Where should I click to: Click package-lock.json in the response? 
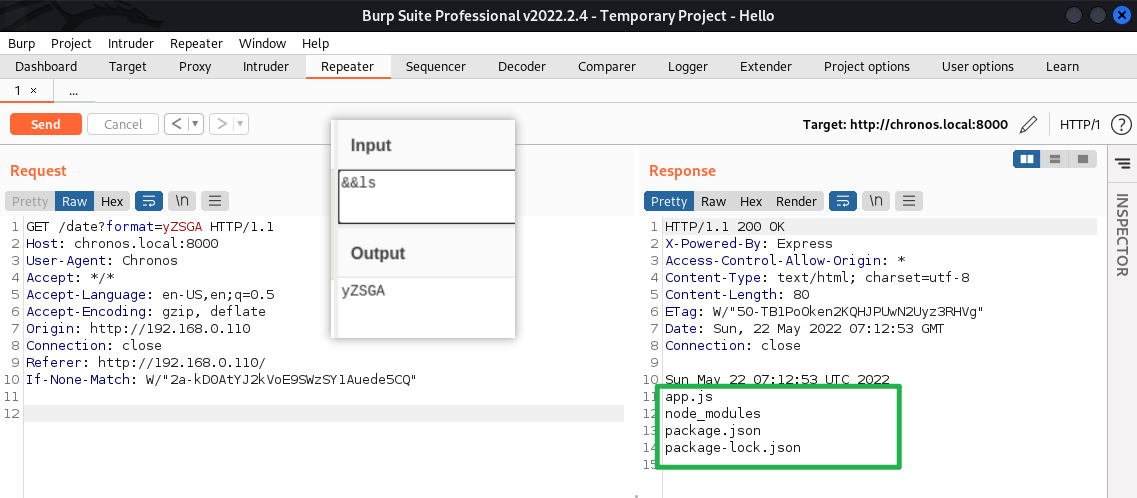pos(733,447)
